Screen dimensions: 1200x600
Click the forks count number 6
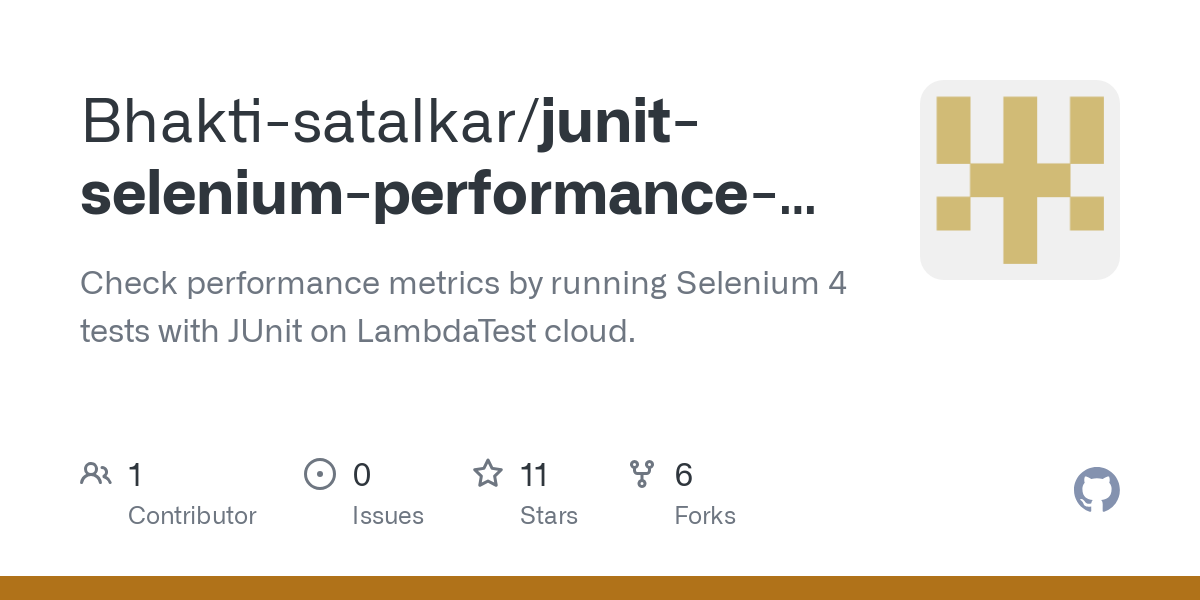tap(684, 474)
